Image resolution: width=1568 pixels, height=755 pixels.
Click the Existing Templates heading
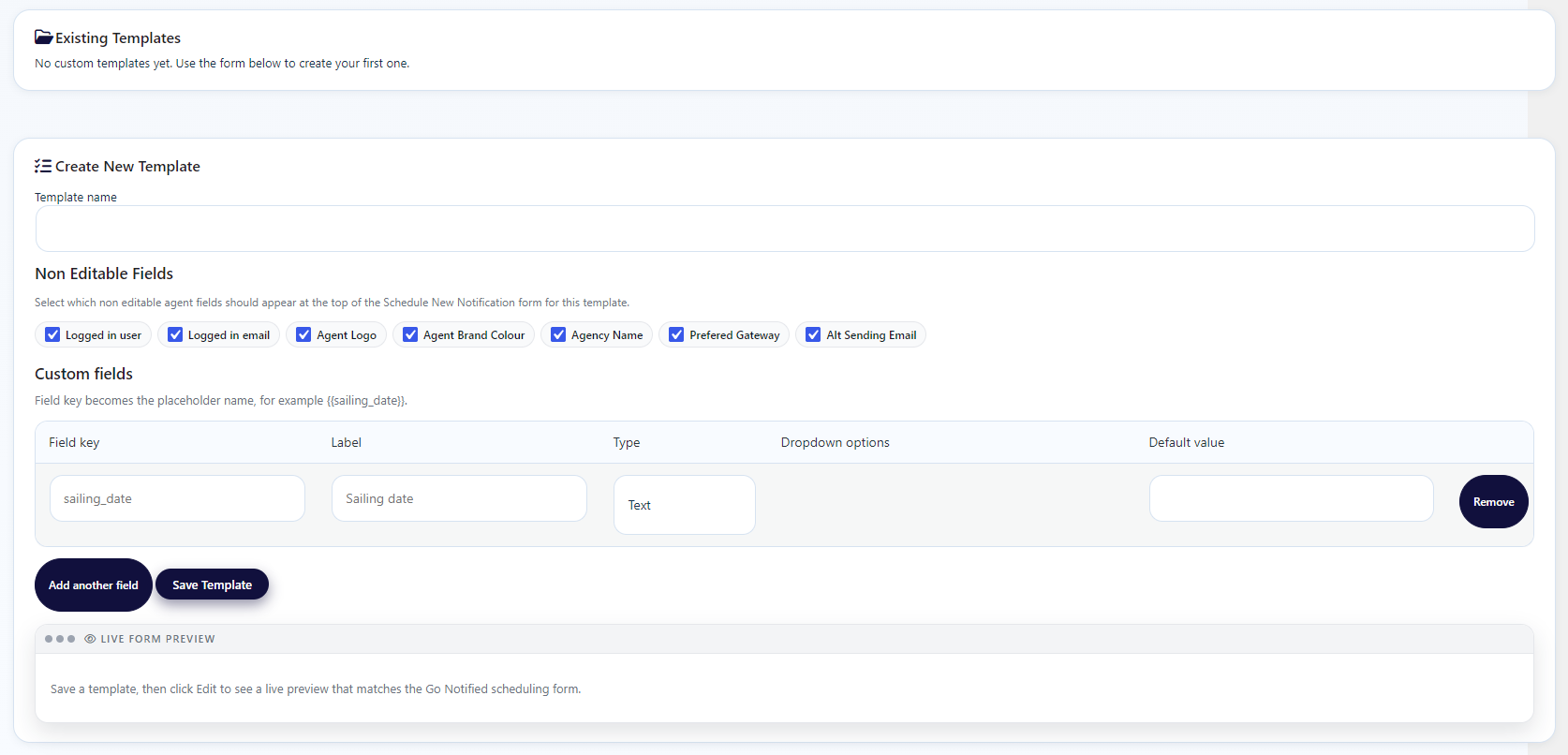[118, 37]
